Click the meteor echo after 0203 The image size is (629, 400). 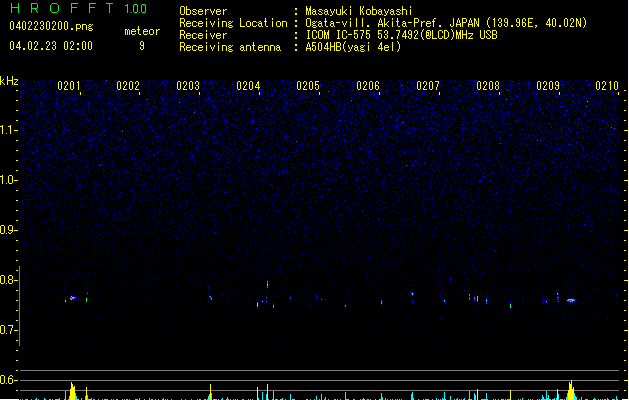tap(210, 298)
